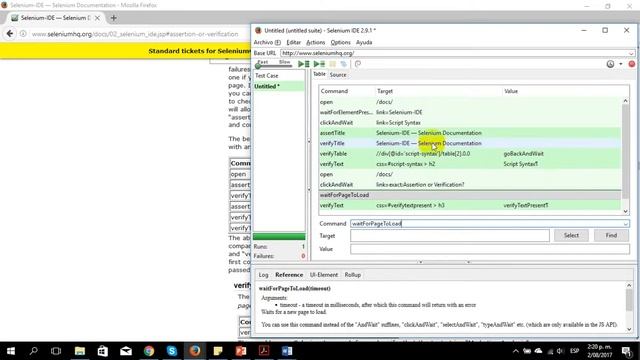Select the open /docs/ first row
640x360 pixels.
tap(470, 102)
